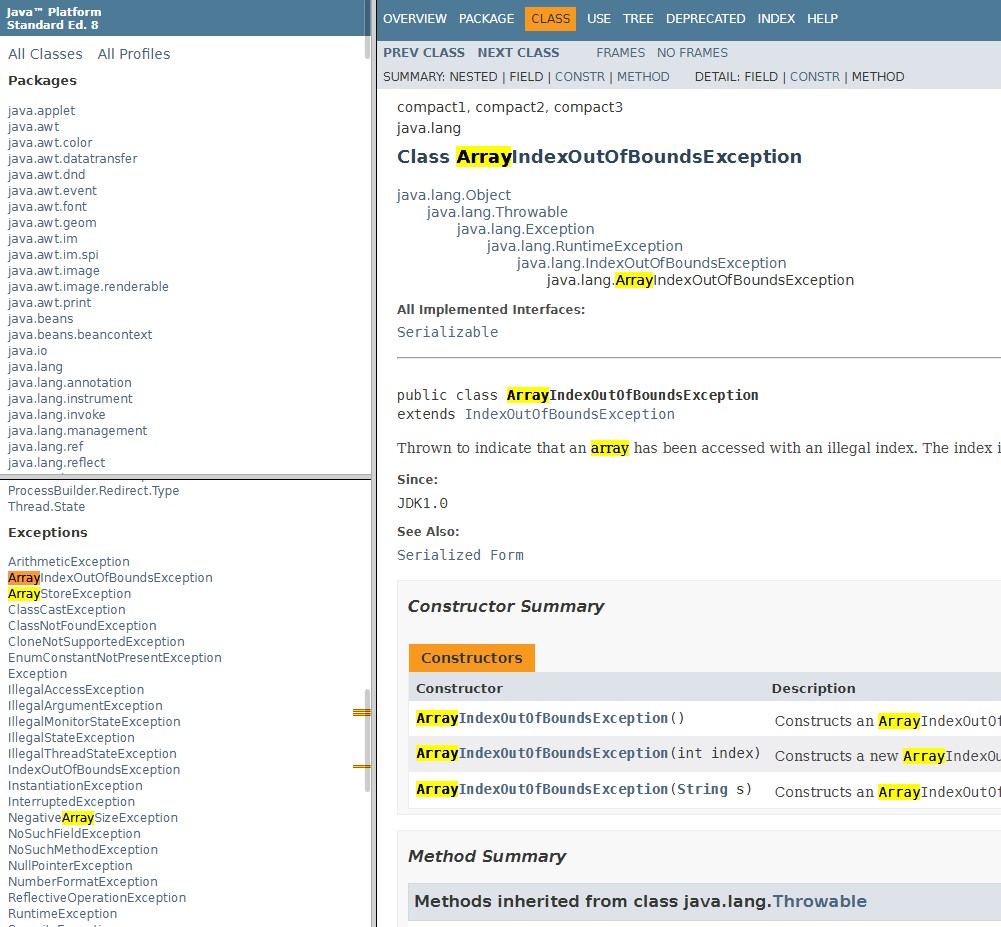
Task: Open ArrayStoreException class
Action: pos(69,593)
